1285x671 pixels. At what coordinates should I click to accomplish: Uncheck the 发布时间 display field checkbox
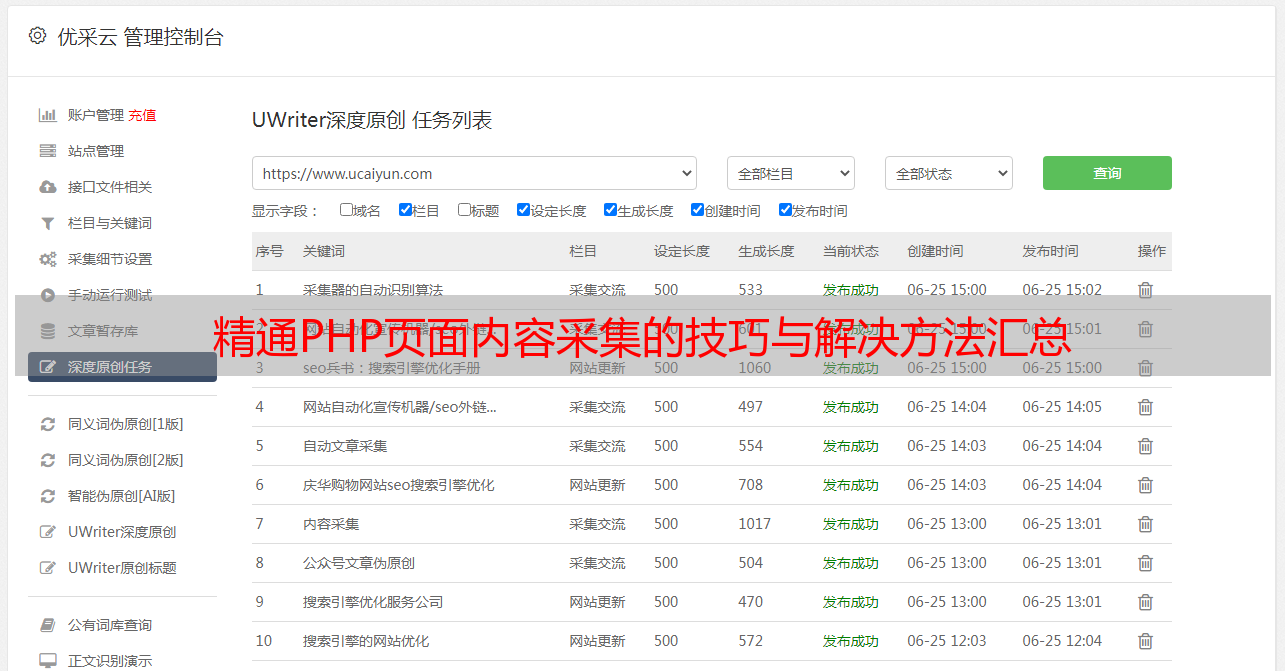785,210
